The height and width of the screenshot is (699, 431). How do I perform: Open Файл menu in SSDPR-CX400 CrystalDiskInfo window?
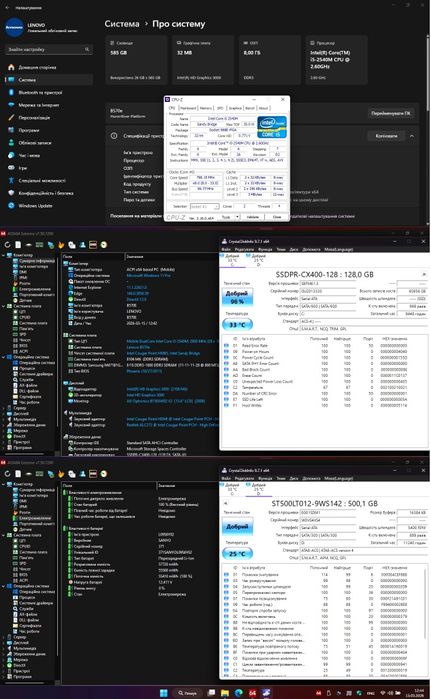pyautogui.click(x=226, y=250)
